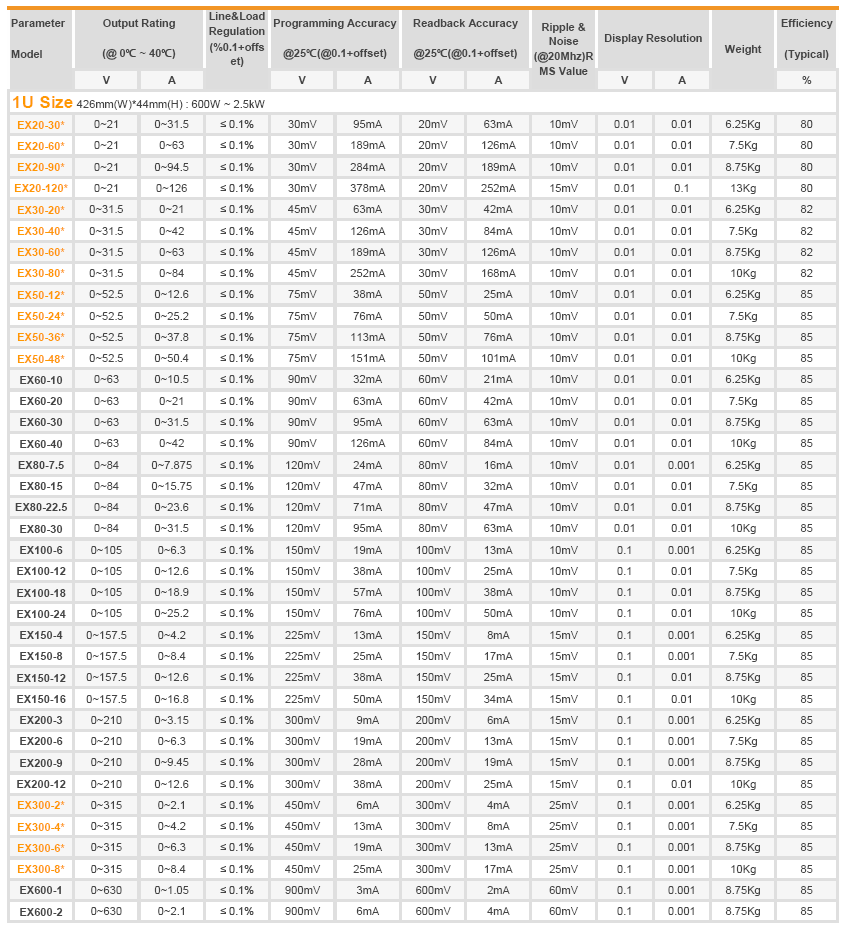The width and height of the screenshot is (843, 928).
Task: Select the EX300-4* model name
Action: pos(41,827)
